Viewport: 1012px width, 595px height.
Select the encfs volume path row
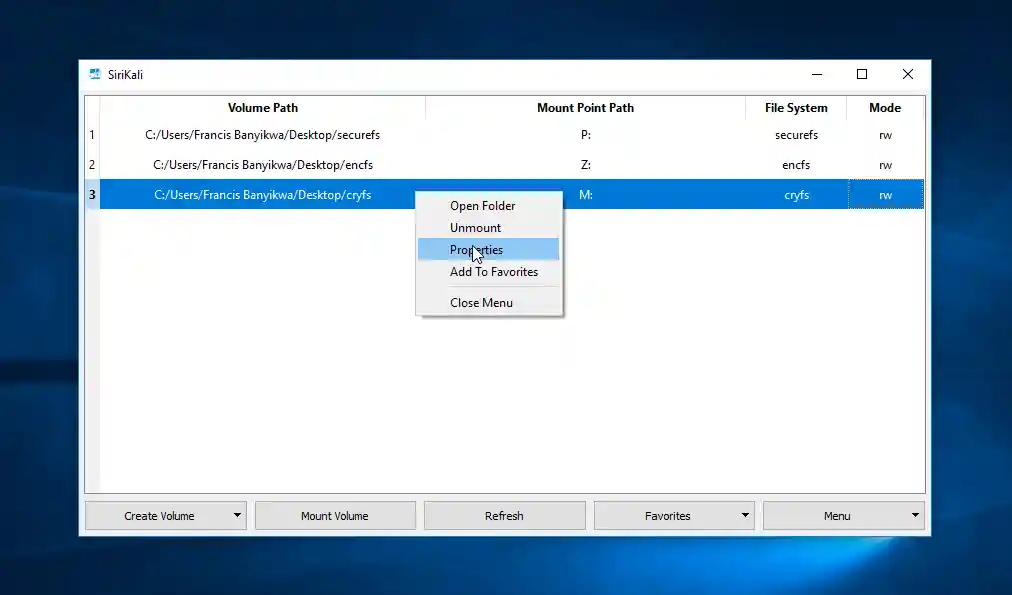pyautogui.click(x=262, y=165)
